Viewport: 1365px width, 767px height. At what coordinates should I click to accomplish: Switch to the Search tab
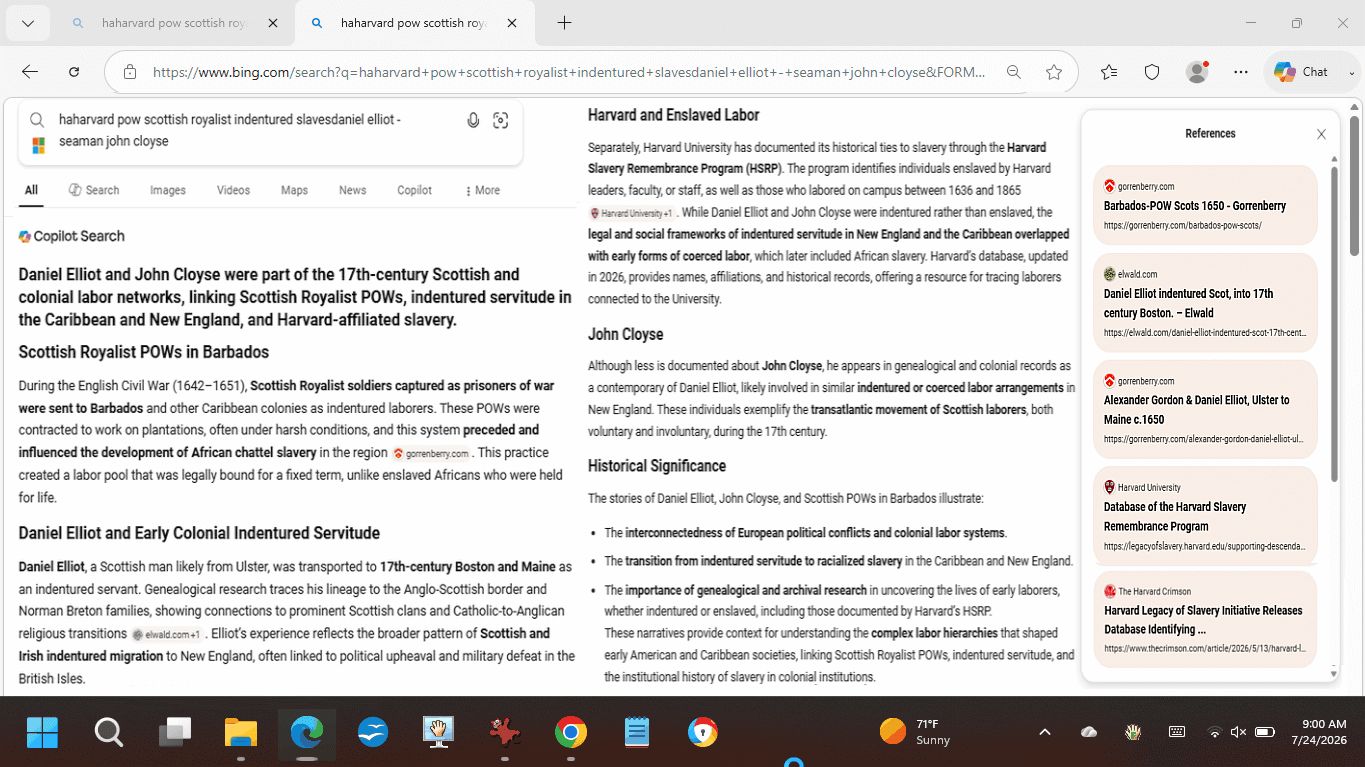pos(94,190)
